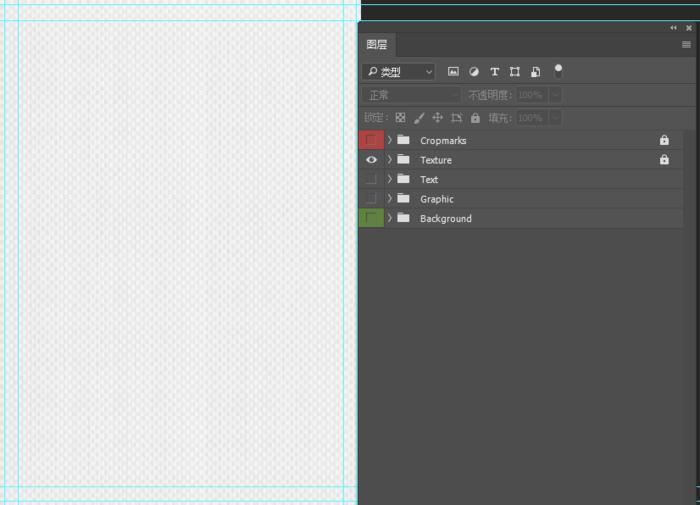Filter layers by text type
The image size is (700, 505).
click(494, 71)
